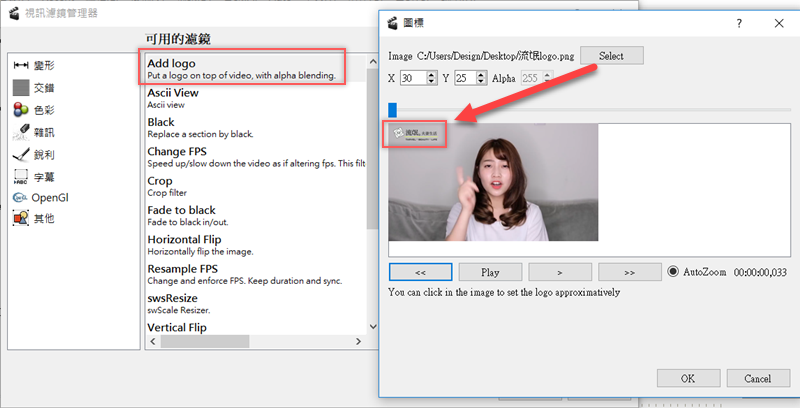
Task: Click into the X position field
Action: (413, 78)
